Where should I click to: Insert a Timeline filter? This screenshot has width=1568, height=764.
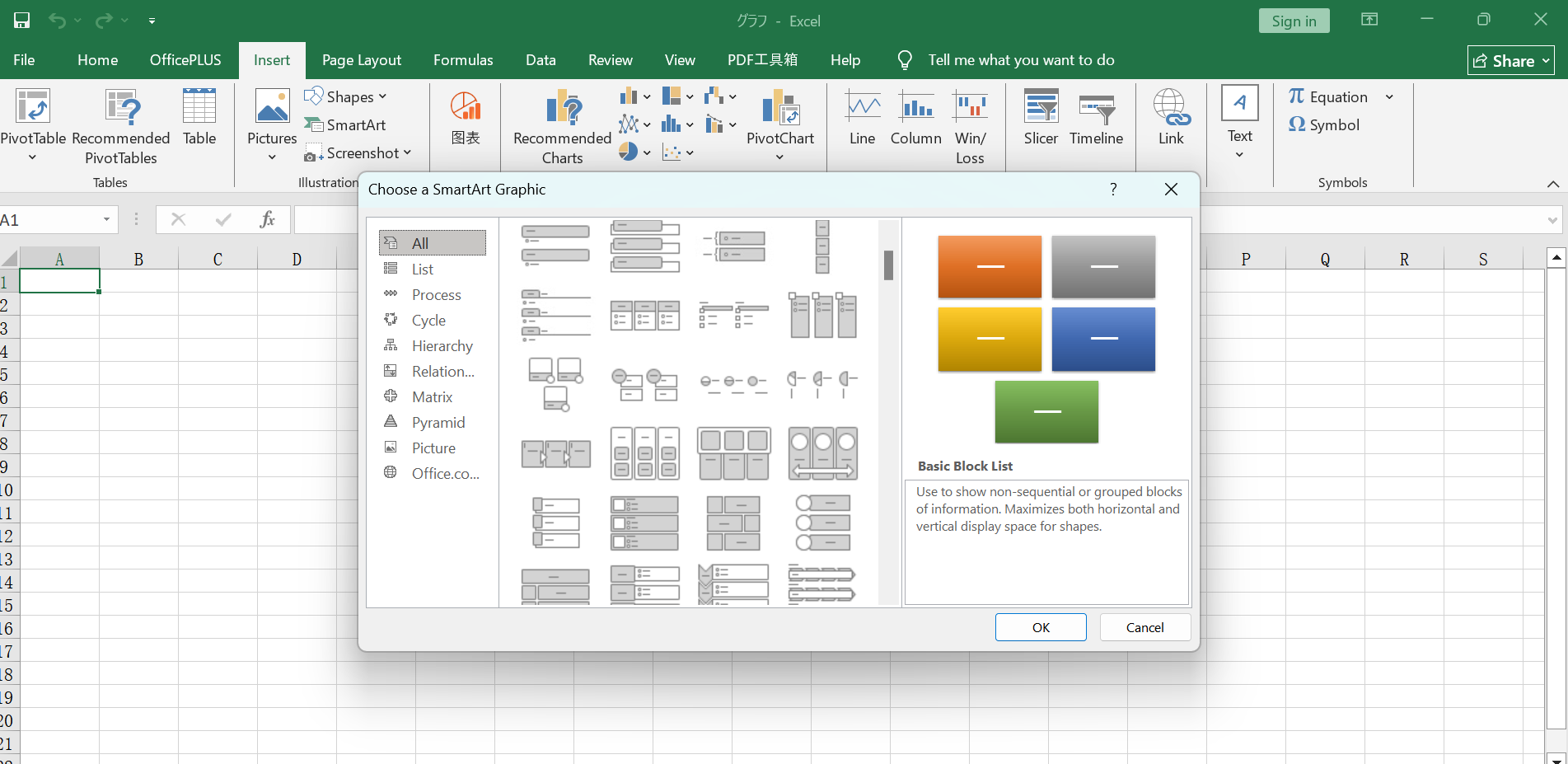[x=1096, y=117]
